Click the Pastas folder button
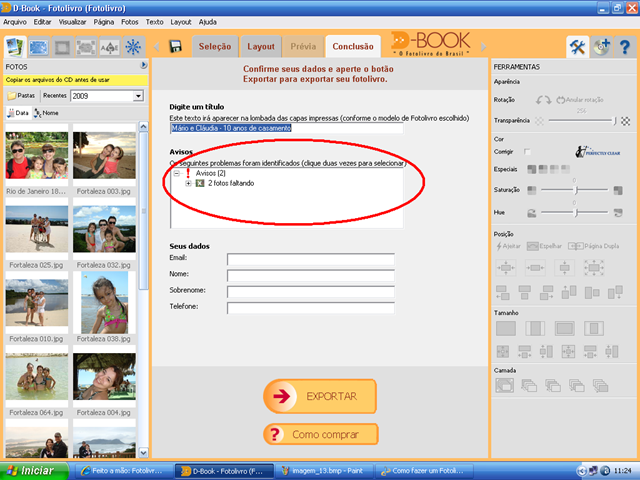The image size is (640, 480). coord(21,96)
